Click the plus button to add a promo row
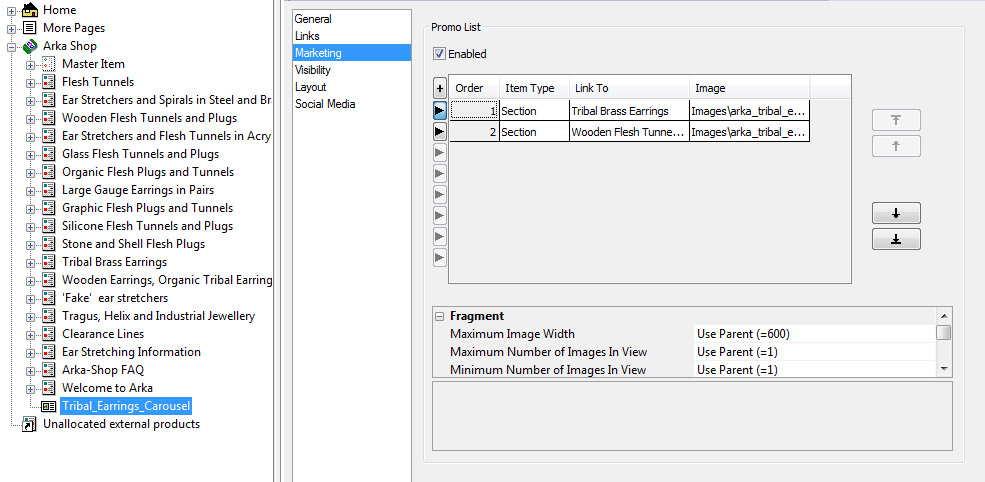Viewport: 985px width, 482px height. pos(439,88)
